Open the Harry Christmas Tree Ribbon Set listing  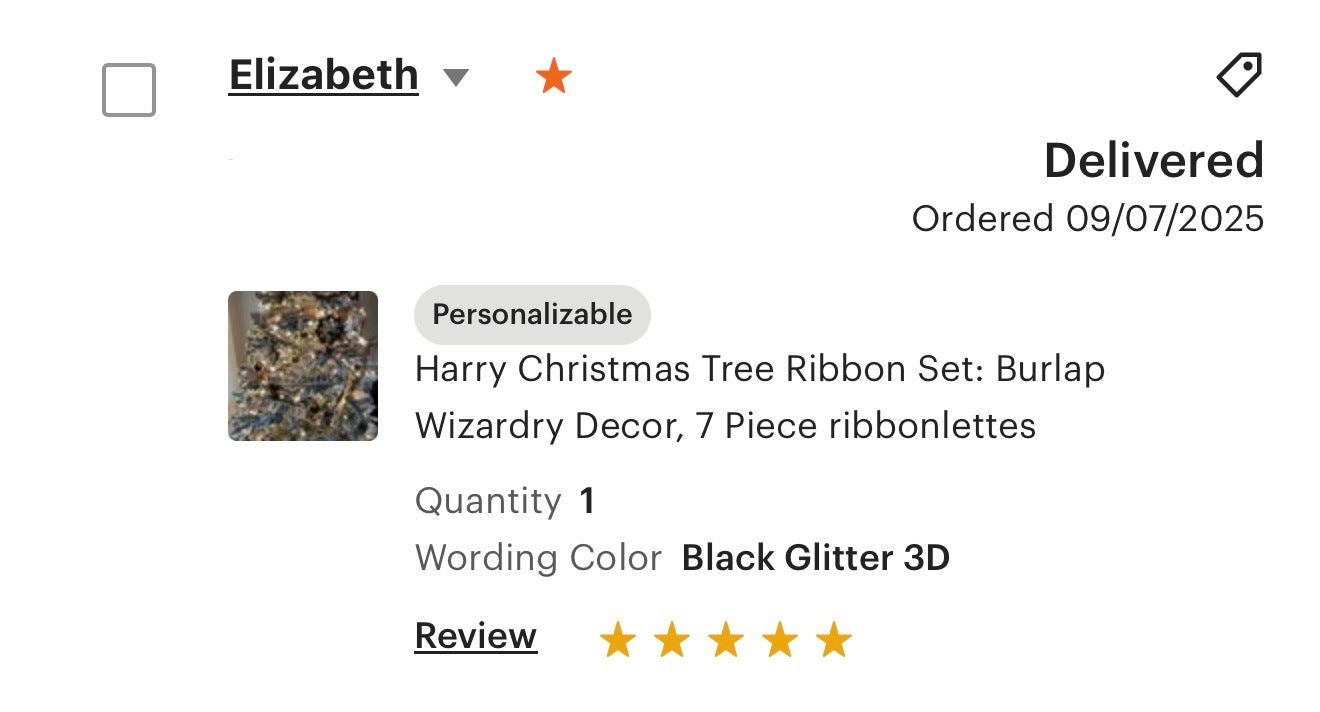[x=759, y=397]
